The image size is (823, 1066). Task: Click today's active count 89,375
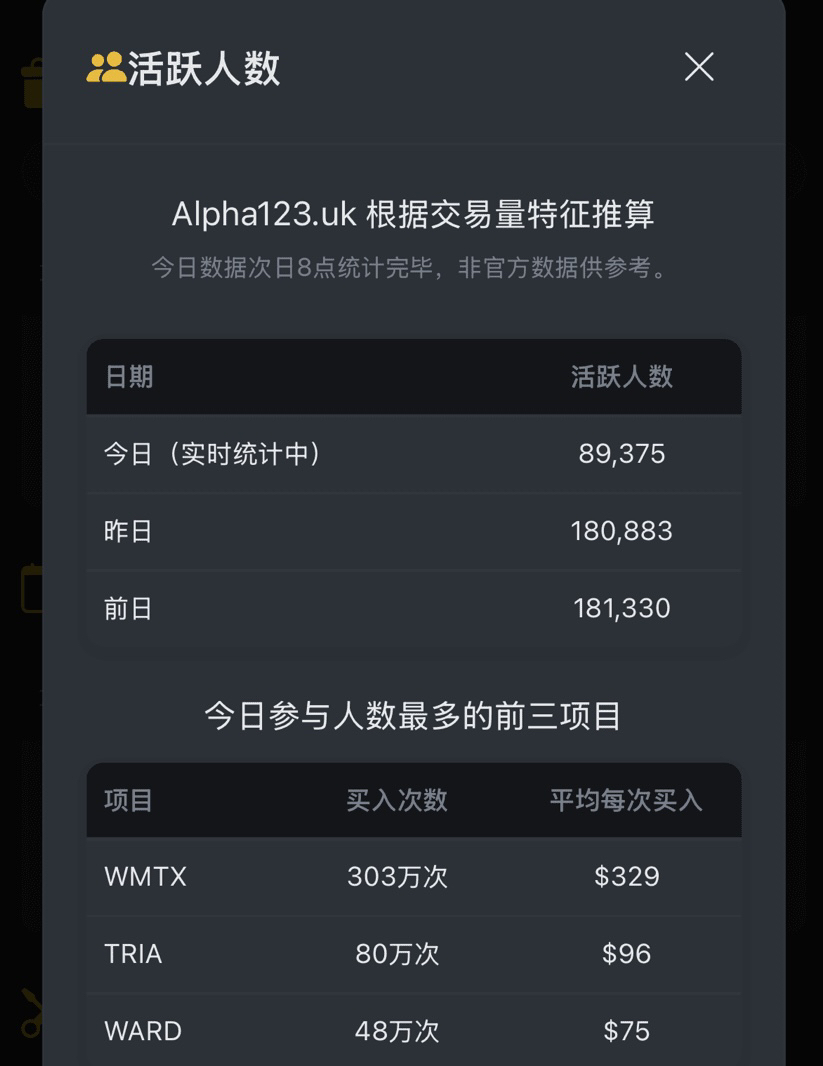(621, 454)
